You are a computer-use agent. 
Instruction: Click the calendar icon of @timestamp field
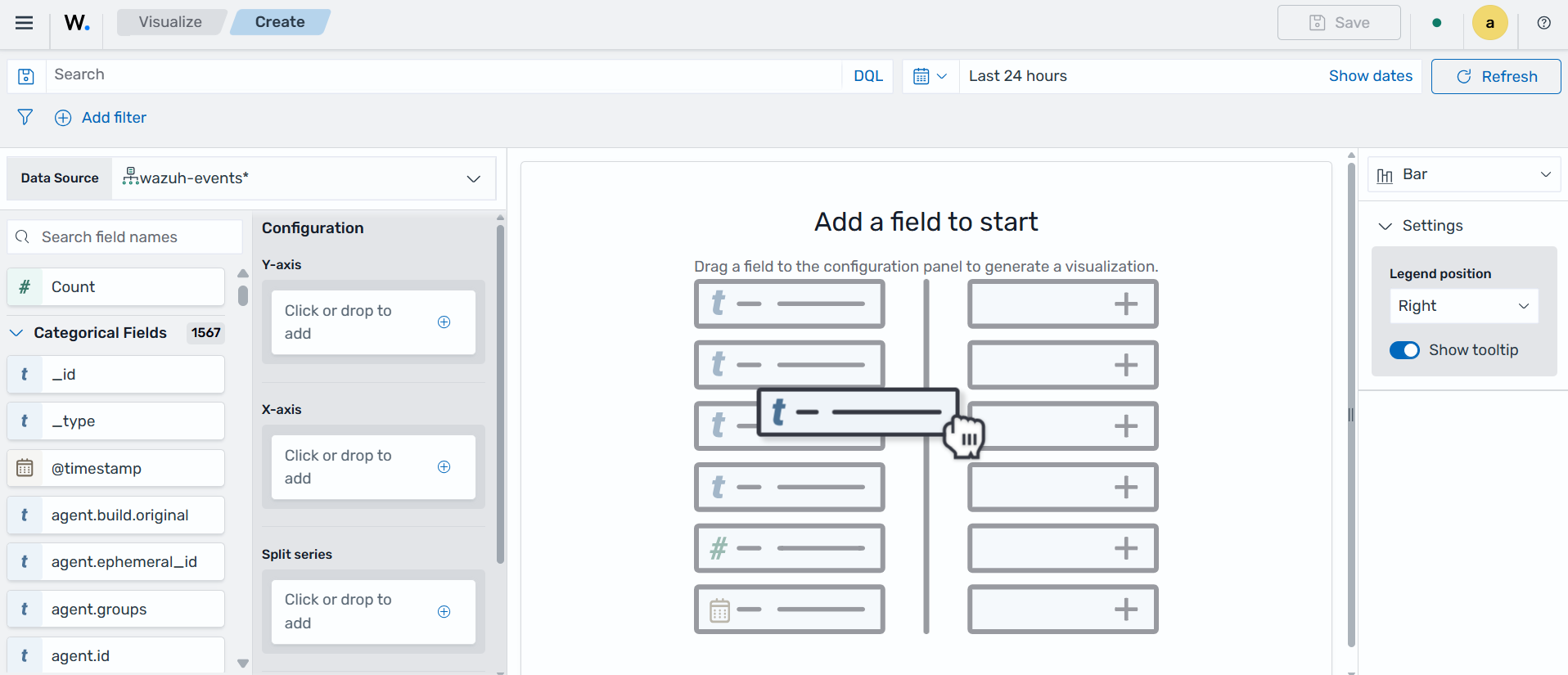click(25, 468)
